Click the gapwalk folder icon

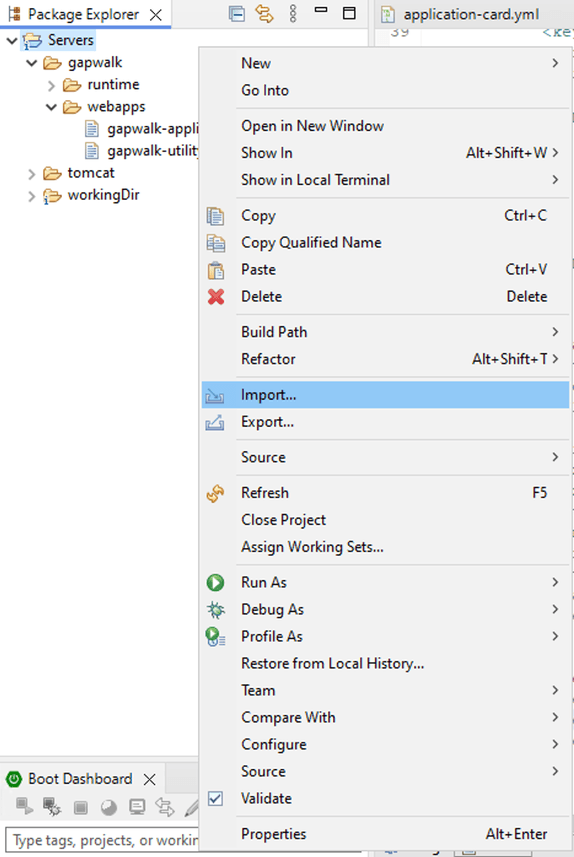(52, 63)
